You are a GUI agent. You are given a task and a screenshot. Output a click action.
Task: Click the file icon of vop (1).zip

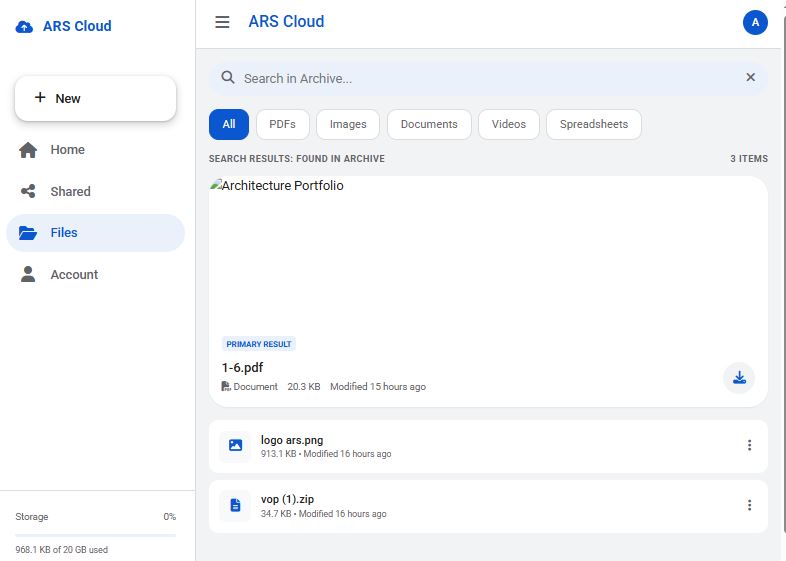[235, 505]
